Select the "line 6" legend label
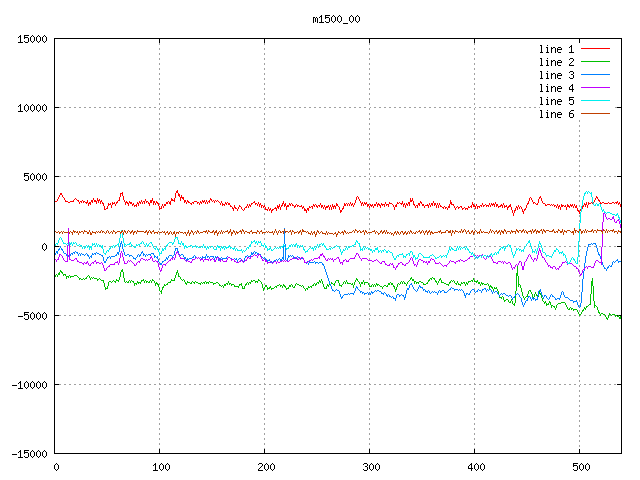Image resolution: width=640 pixels, height=480 pixels. coord(556,114)
